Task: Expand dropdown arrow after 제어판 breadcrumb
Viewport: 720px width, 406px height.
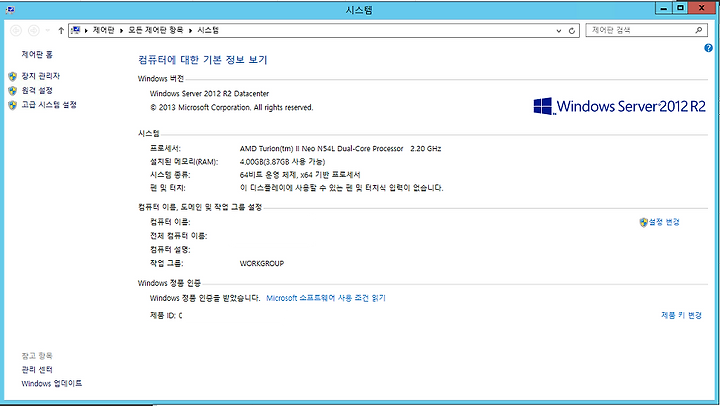Action: click(x=121, y=30)
